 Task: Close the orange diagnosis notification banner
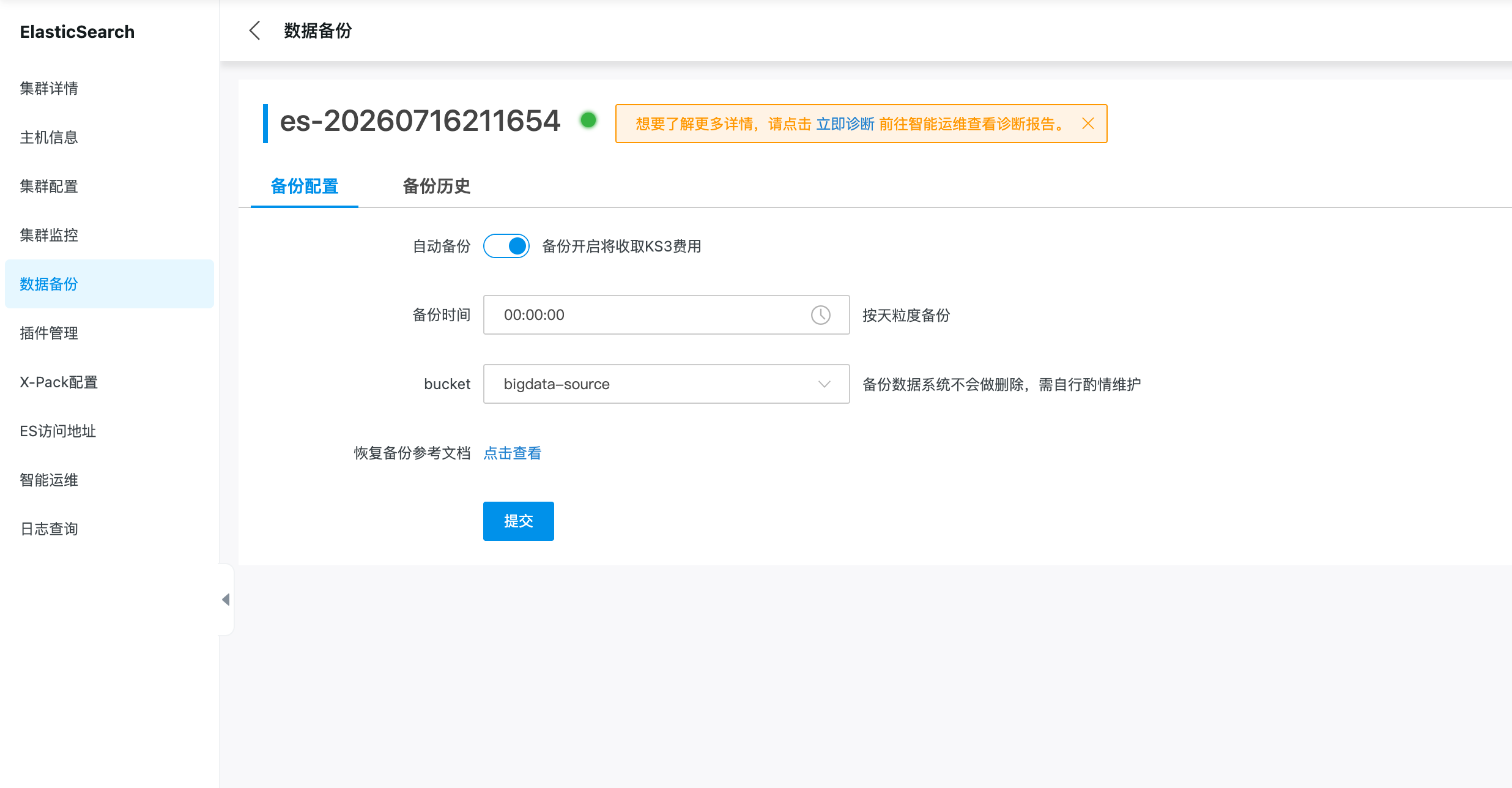pyautogui.click(x=1088, y=124)
